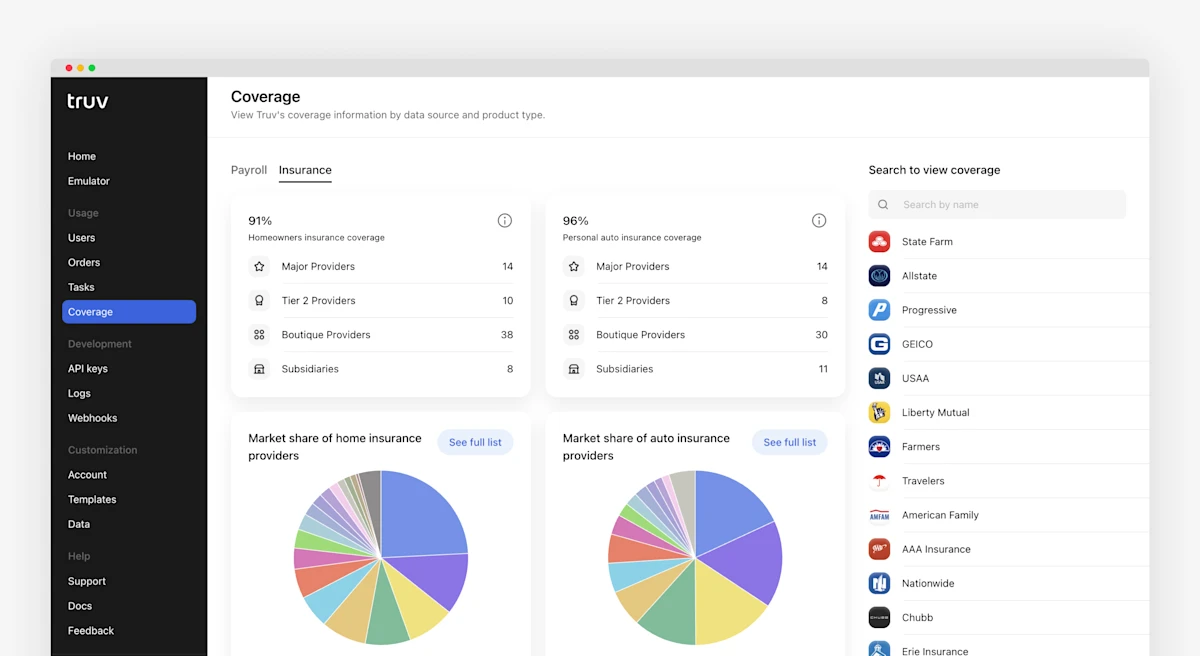Click the info icon on homeowners coverage card
Image resolution: width=1200 pixels, height=656 pixels.
pos(505,220)
